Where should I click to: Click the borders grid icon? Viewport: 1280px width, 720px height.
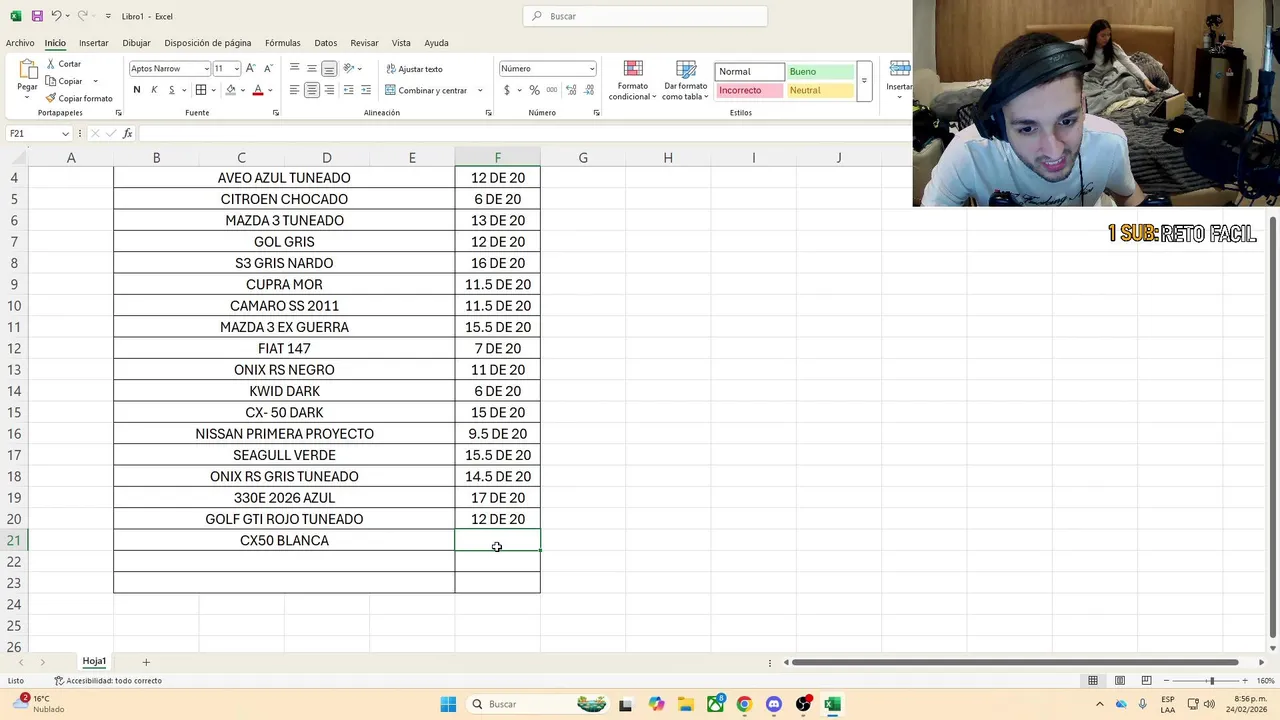pos(201,90)
